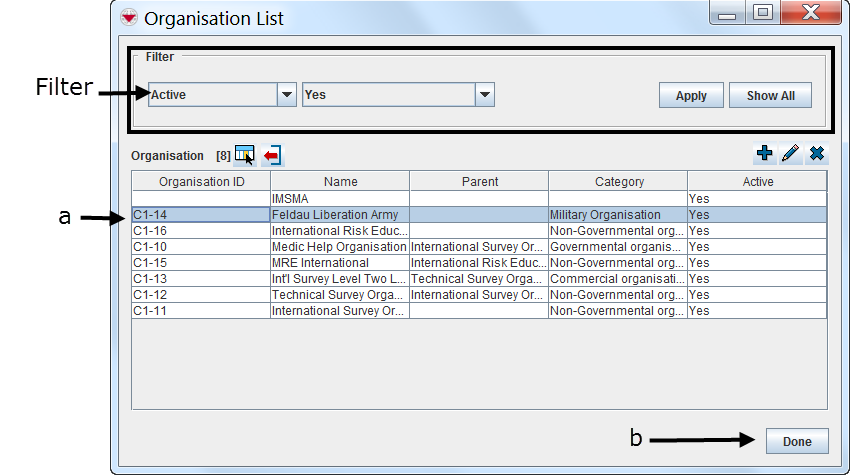Click the blue X delete organisation icon

[x=817, y=154]
